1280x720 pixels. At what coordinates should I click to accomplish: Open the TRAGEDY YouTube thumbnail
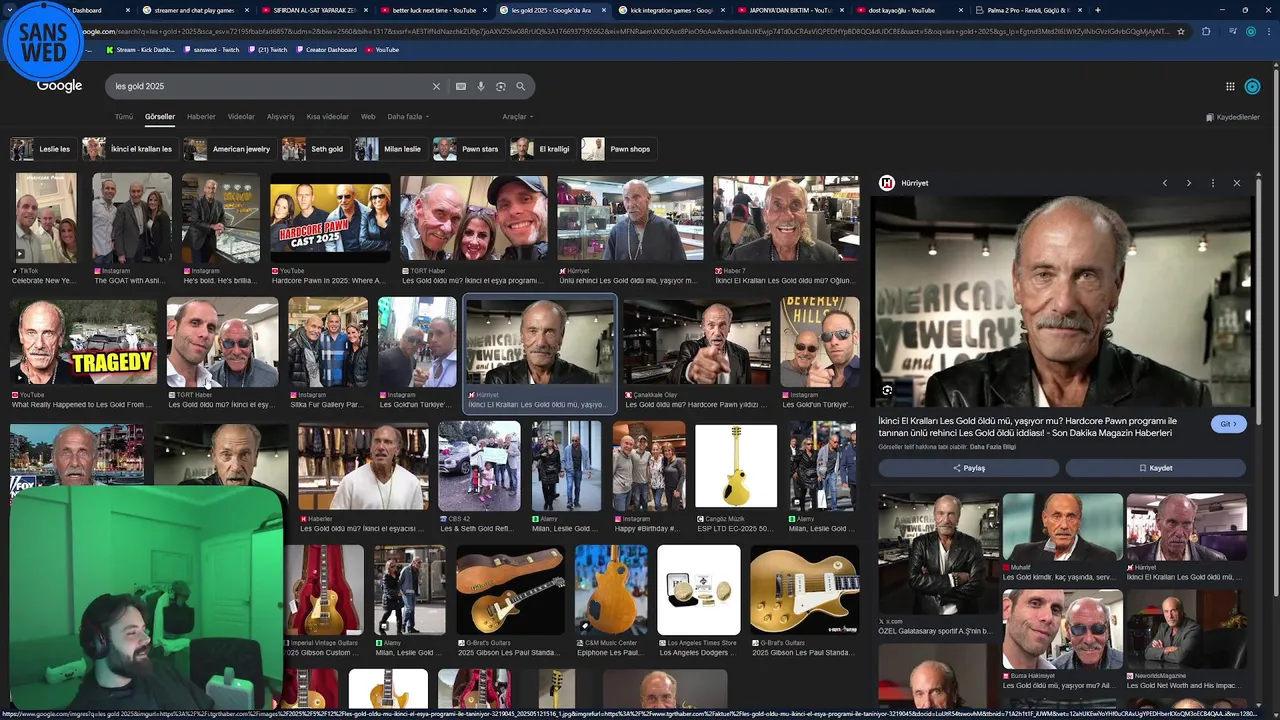click(83, 342)
